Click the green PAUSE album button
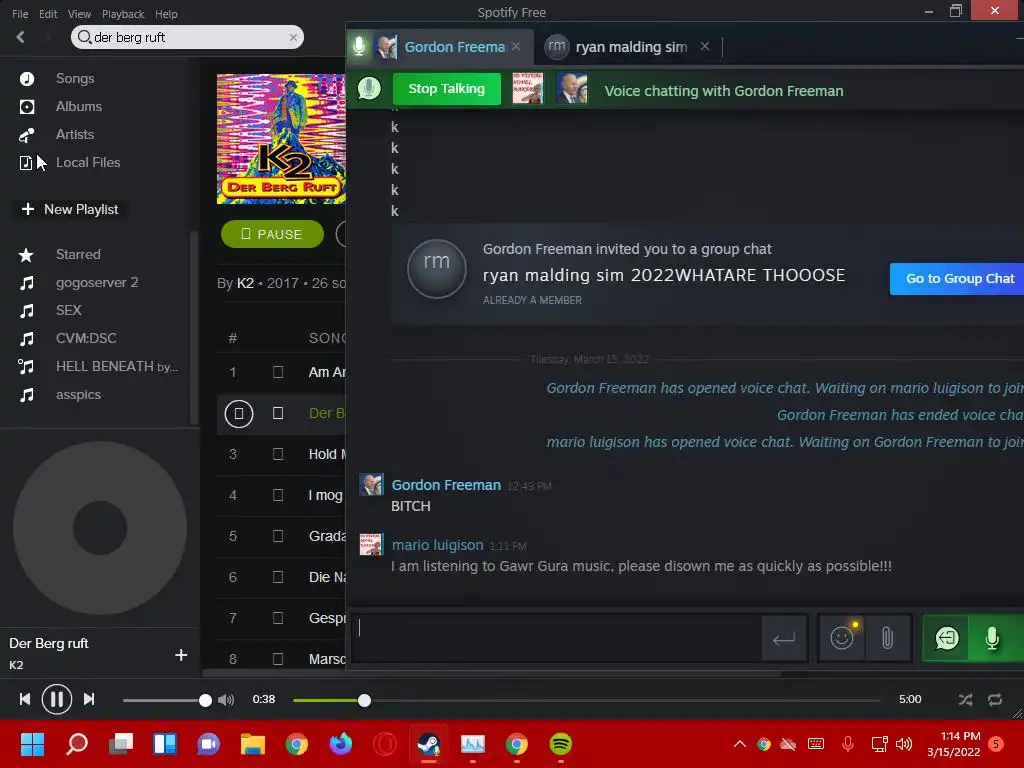 272,234
